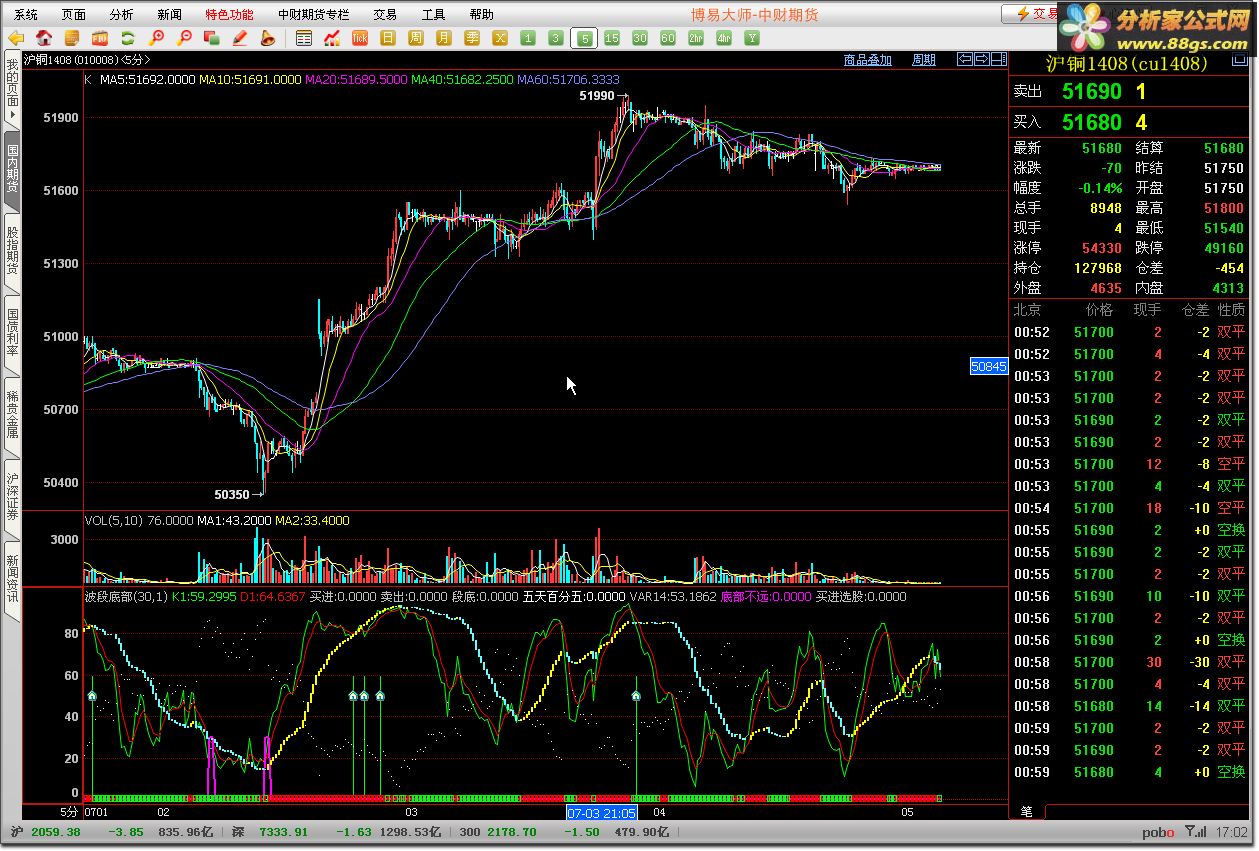Select the daily 日 period
Viewport: 1259px width, 851px height.
(388, 38)
